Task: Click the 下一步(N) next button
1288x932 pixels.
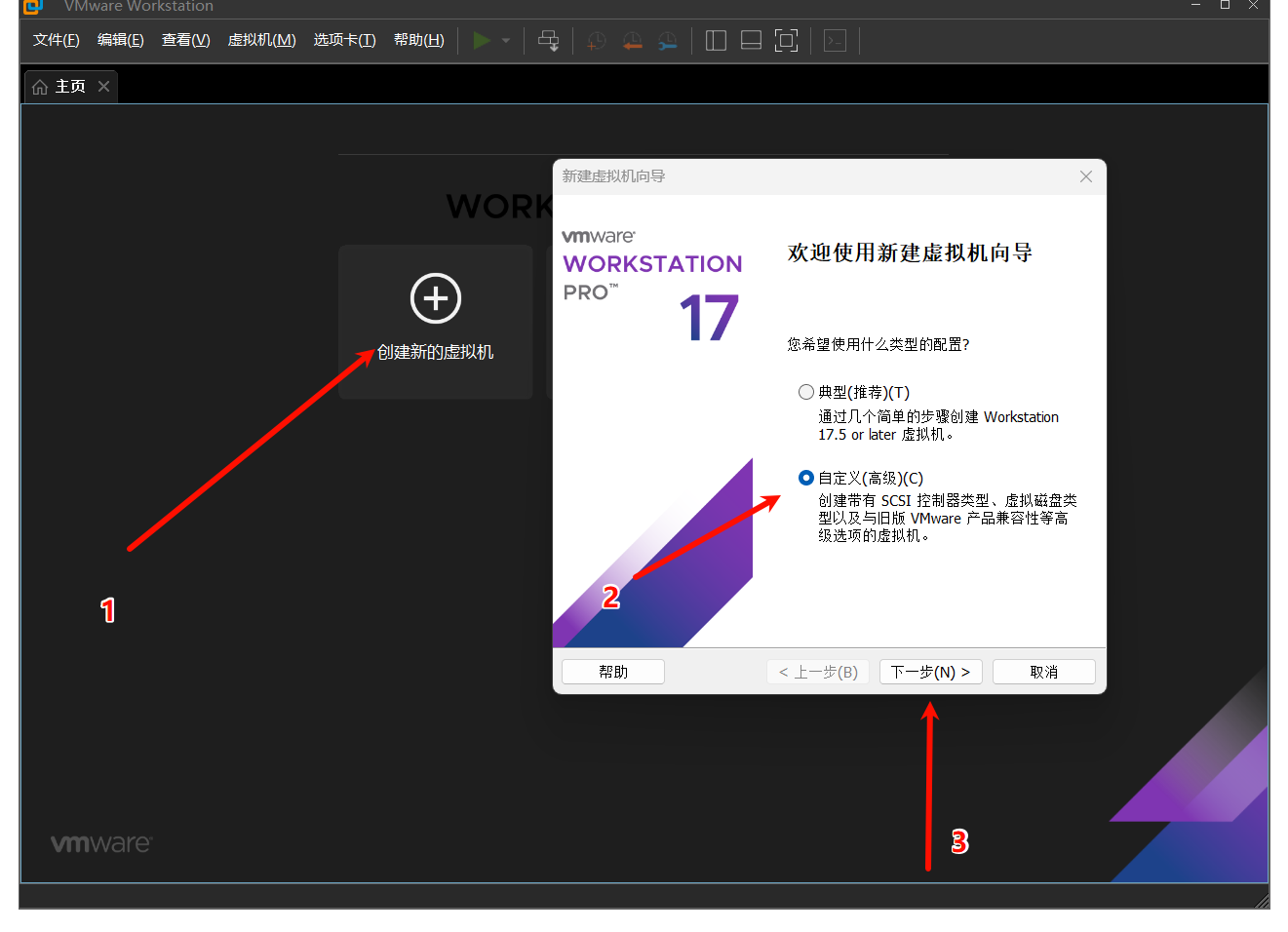Action: click(931, 672)
